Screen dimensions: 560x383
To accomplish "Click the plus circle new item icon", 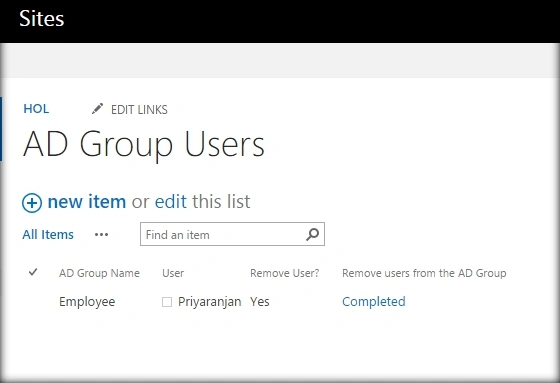I will (32, 203).
